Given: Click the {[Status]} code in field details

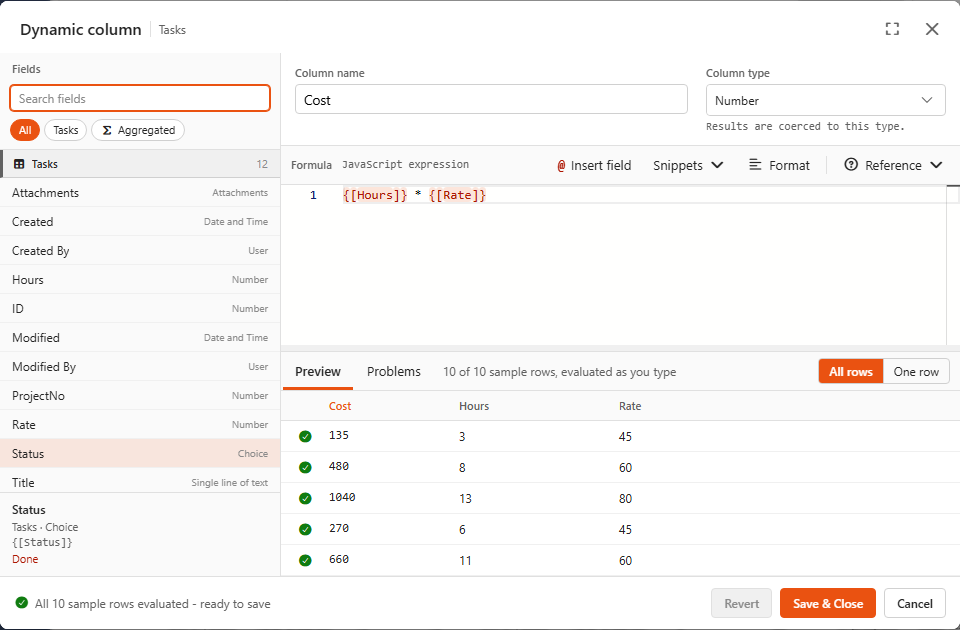Looking at the screenshot, I should coord(42,542).
